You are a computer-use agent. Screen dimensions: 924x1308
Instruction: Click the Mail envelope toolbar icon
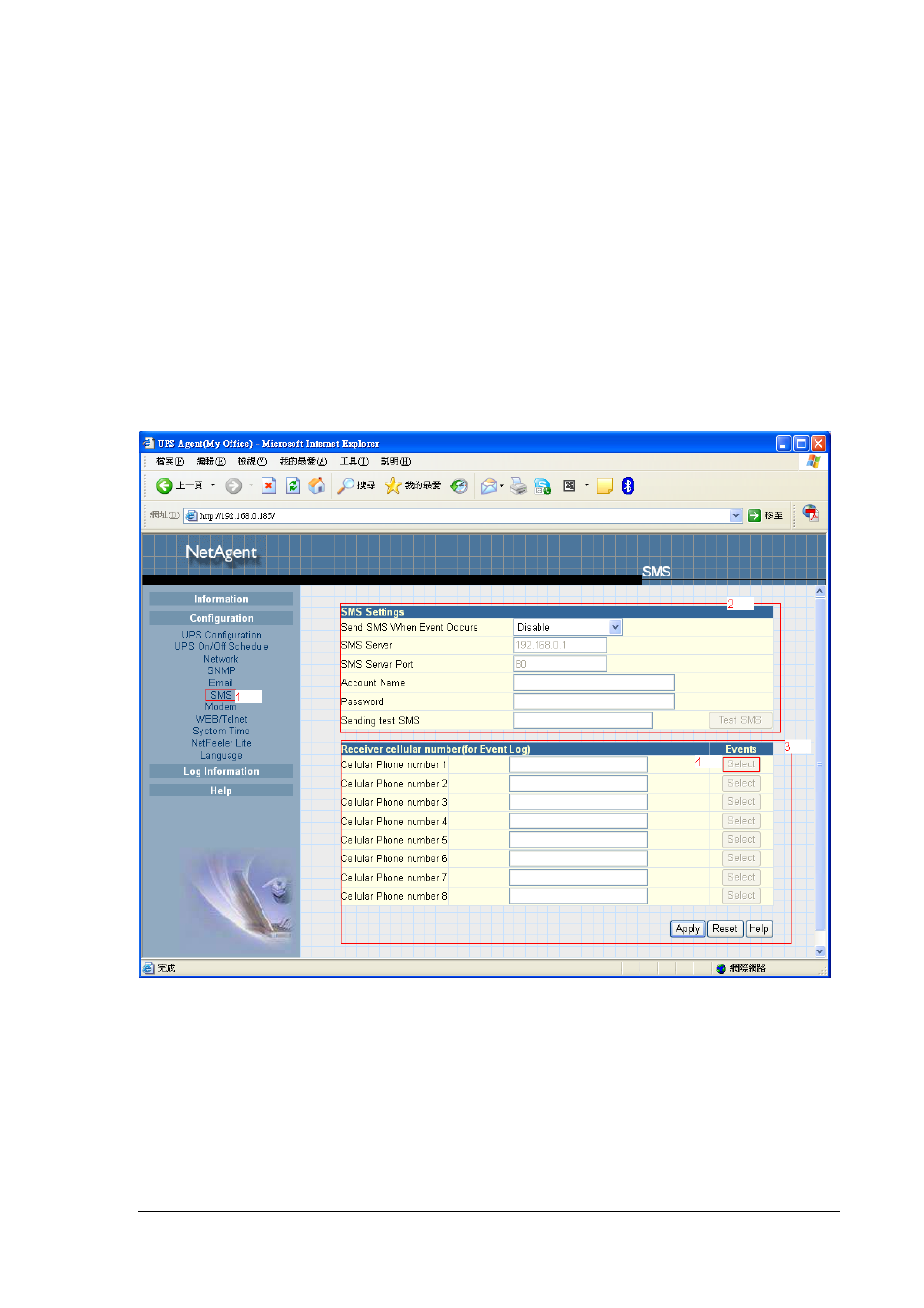point(489,486)
